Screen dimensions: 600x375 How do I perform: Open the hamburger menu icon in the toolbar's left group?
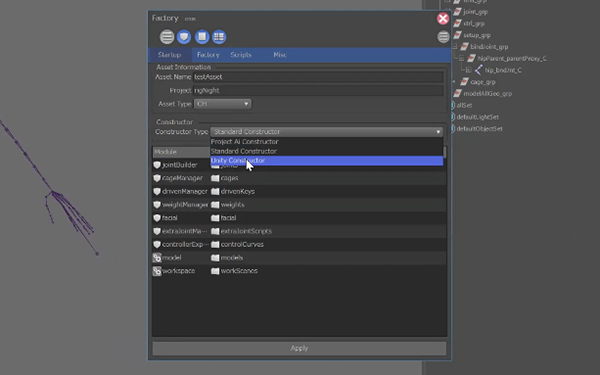point(167,37)
